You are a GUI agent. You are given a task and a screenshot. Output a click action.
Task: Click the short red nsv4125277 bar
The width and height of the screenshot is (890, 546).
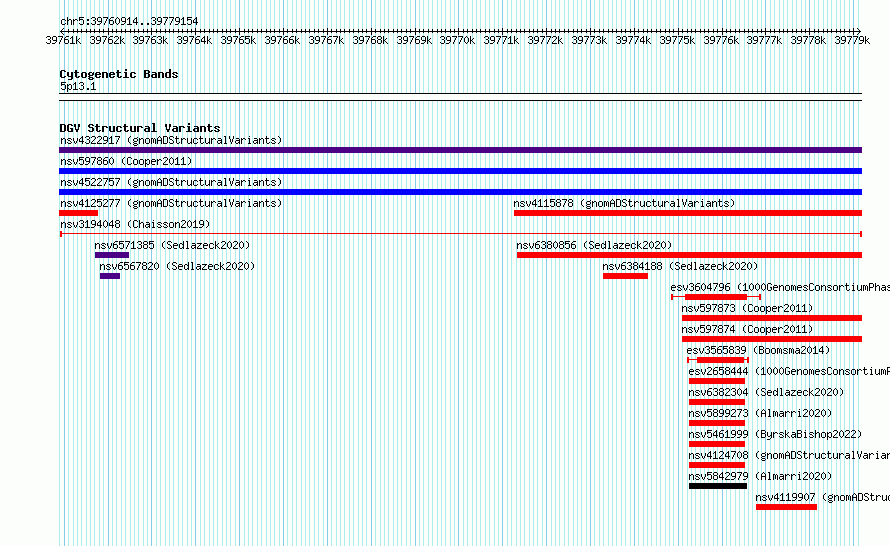(78, 213)
